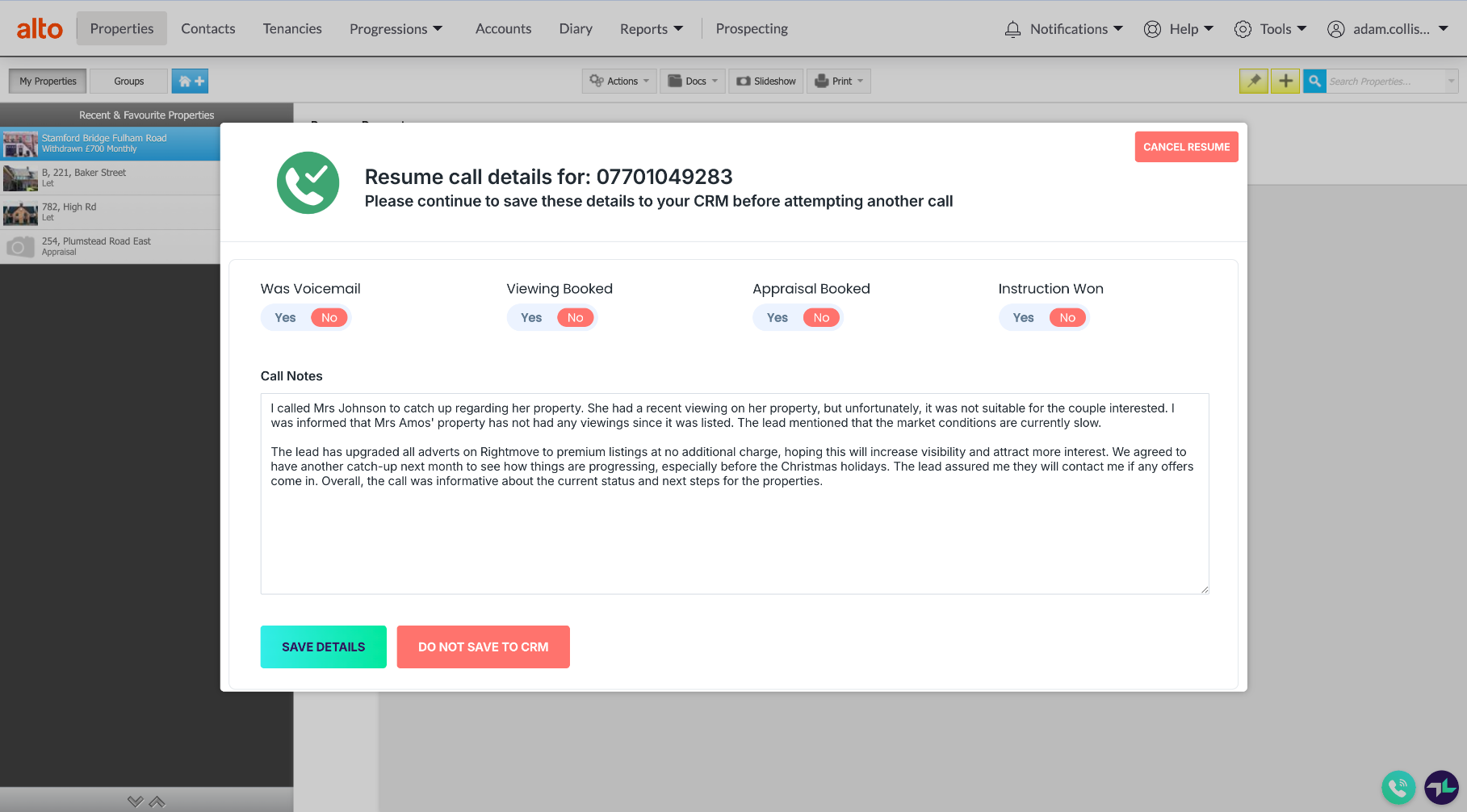Image resolution: width=1467 pixels, height=812 pixels.
Task: Click the Tools gear icon
Action: pos(1243,29)
